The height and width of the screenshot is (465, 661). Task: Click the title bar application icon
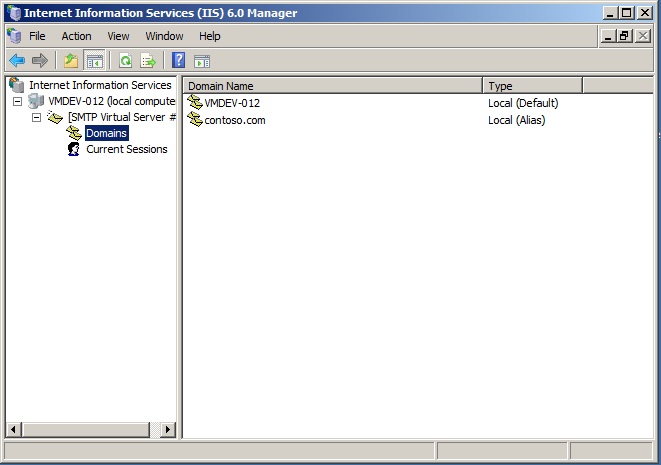pos(14,13)
